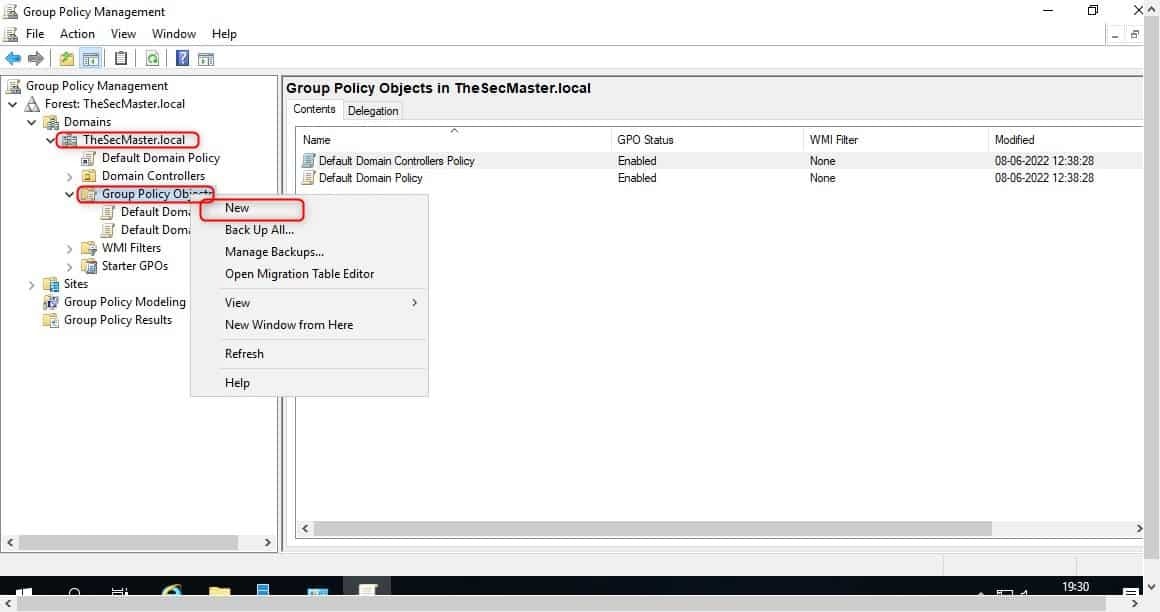
Task: Click the Up One Level folder icon
Action: pos(67,58)
